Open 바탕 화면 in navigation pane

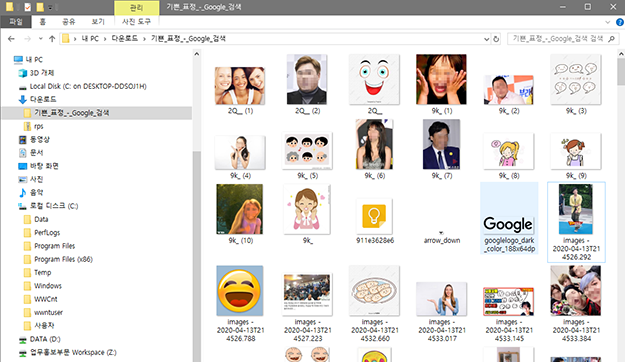(44, 166)
